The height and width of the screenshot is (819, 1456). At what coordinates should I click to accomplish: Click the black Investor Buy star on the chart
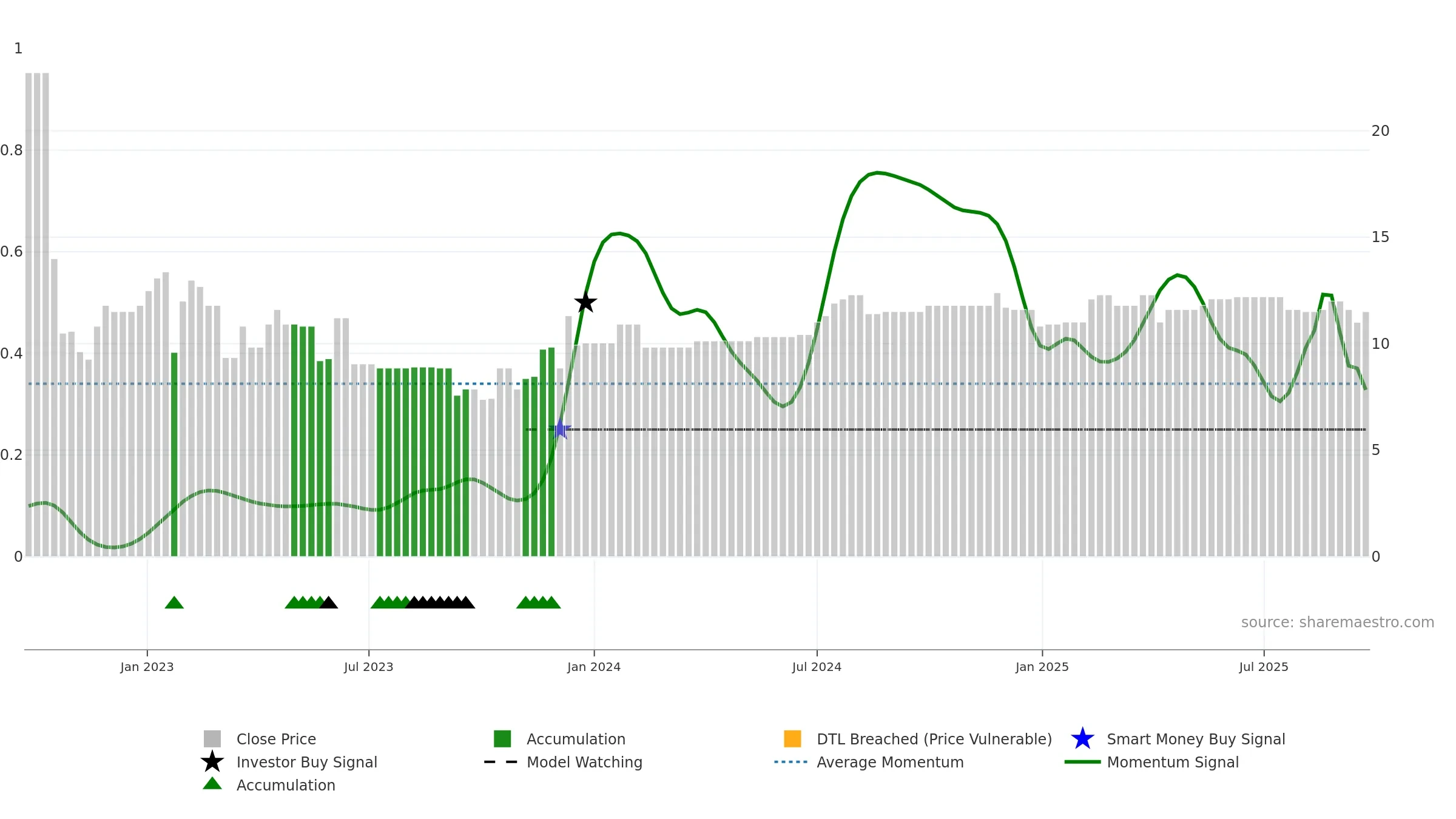click(585, 302)
